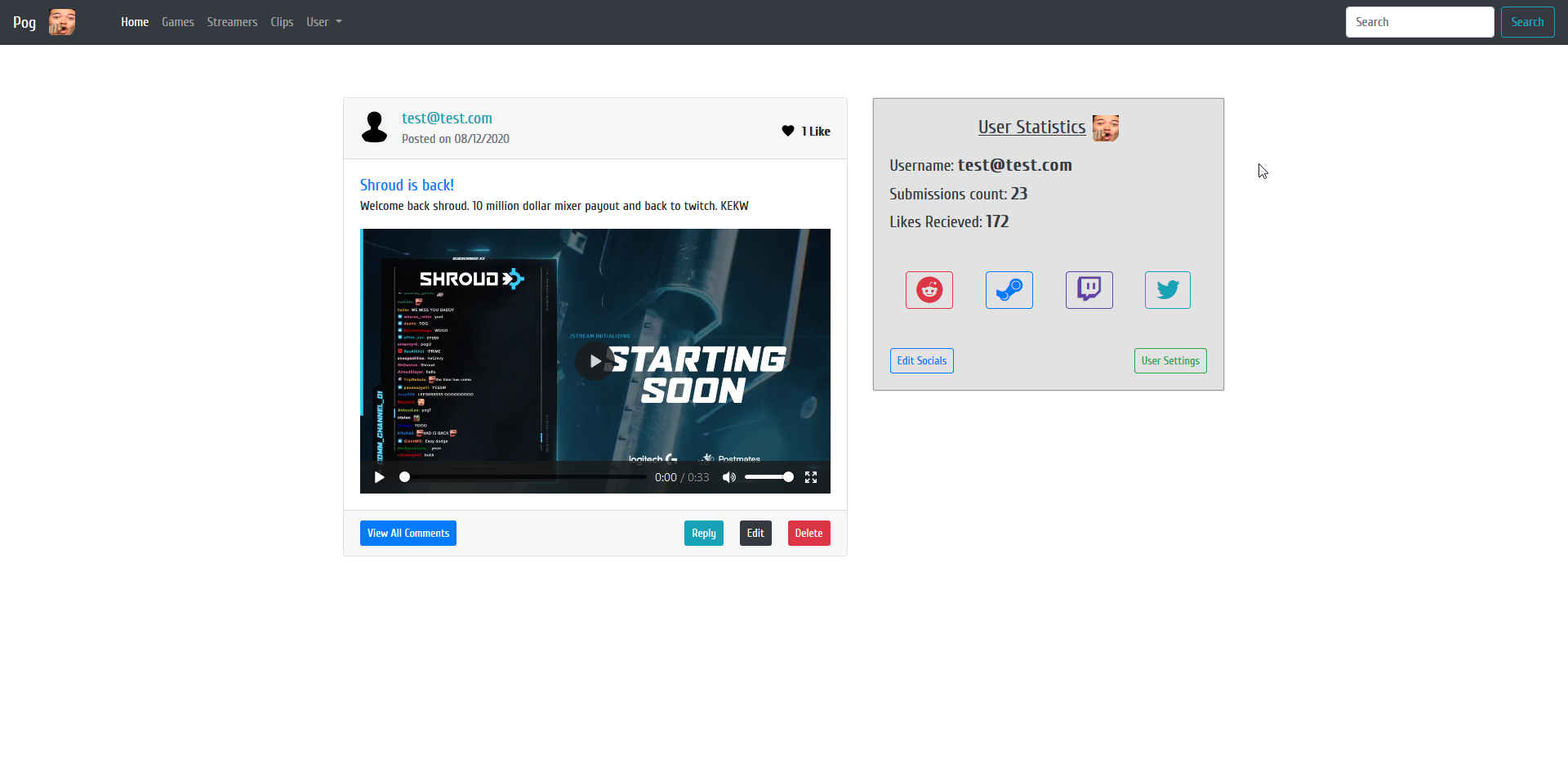Viewport: 1568px width, 764px height.
Task: Adjust the video volume slider
Action: coord(768,477)
